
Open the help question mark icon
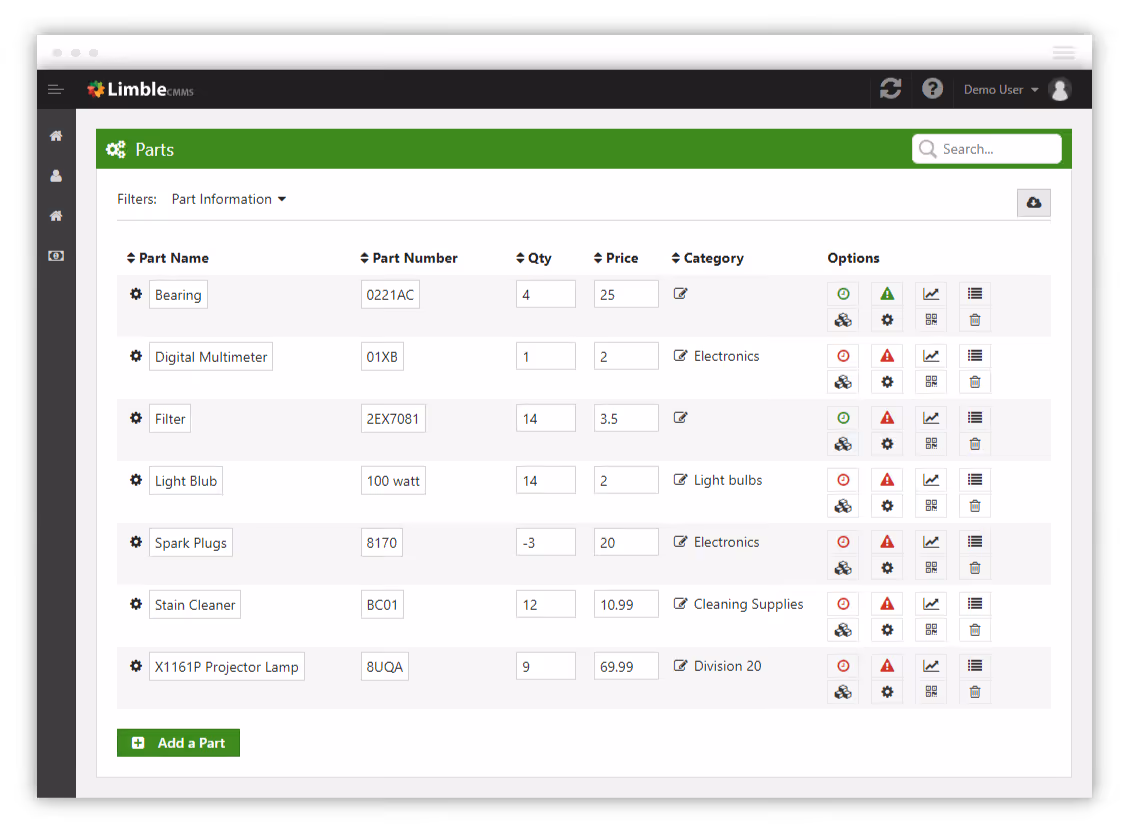coord(932,88)
